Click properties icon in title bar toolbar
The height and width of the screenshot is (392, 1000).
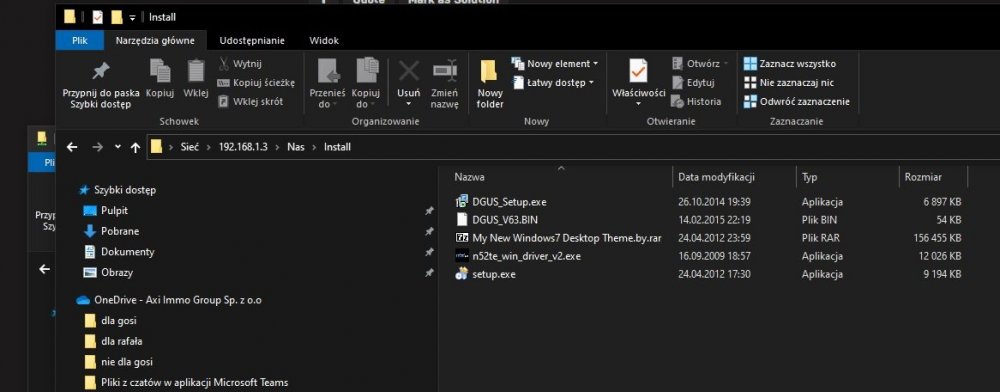(98, 17)
